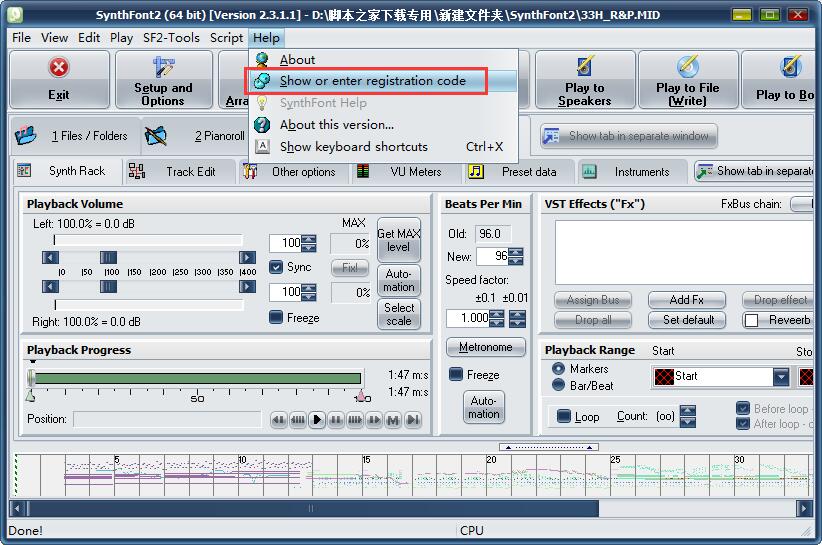Check the Reverb checkbox in VST Effects
The height and width of the screenshot is (545, 822).
[751, 320]
